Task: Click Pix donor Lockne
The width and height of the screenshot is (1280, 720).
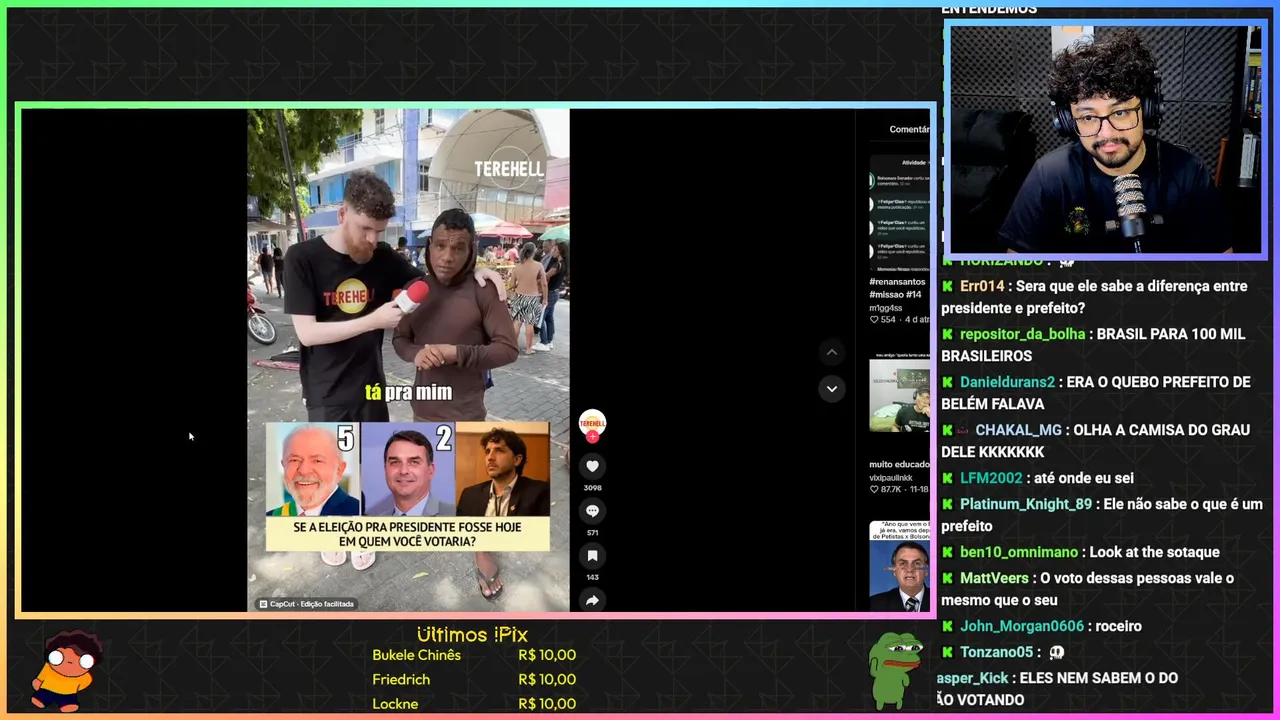Action: tap(395, 704)
